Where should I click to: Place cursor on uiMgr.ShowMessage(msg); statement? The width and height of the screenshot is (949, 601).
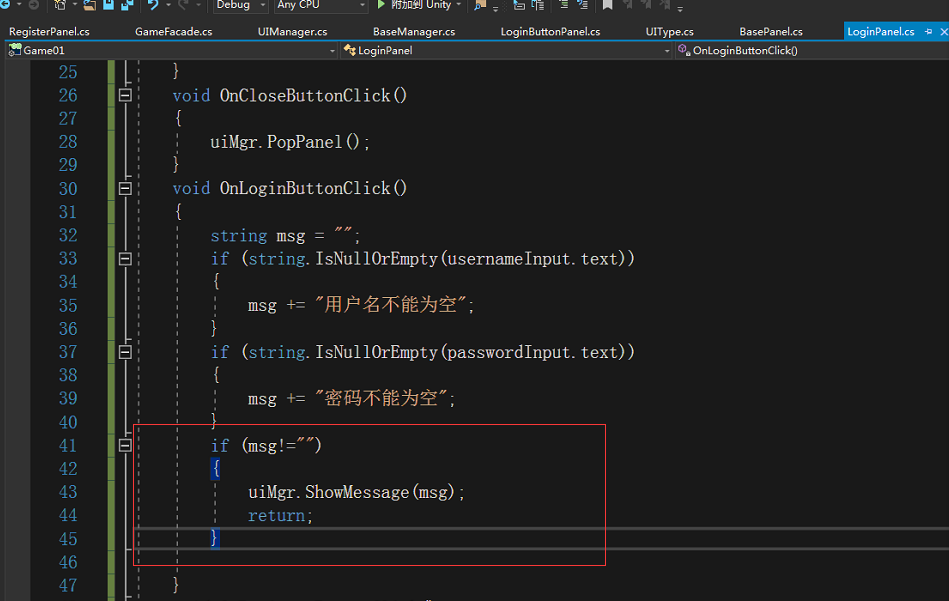[x=356, y=492]
